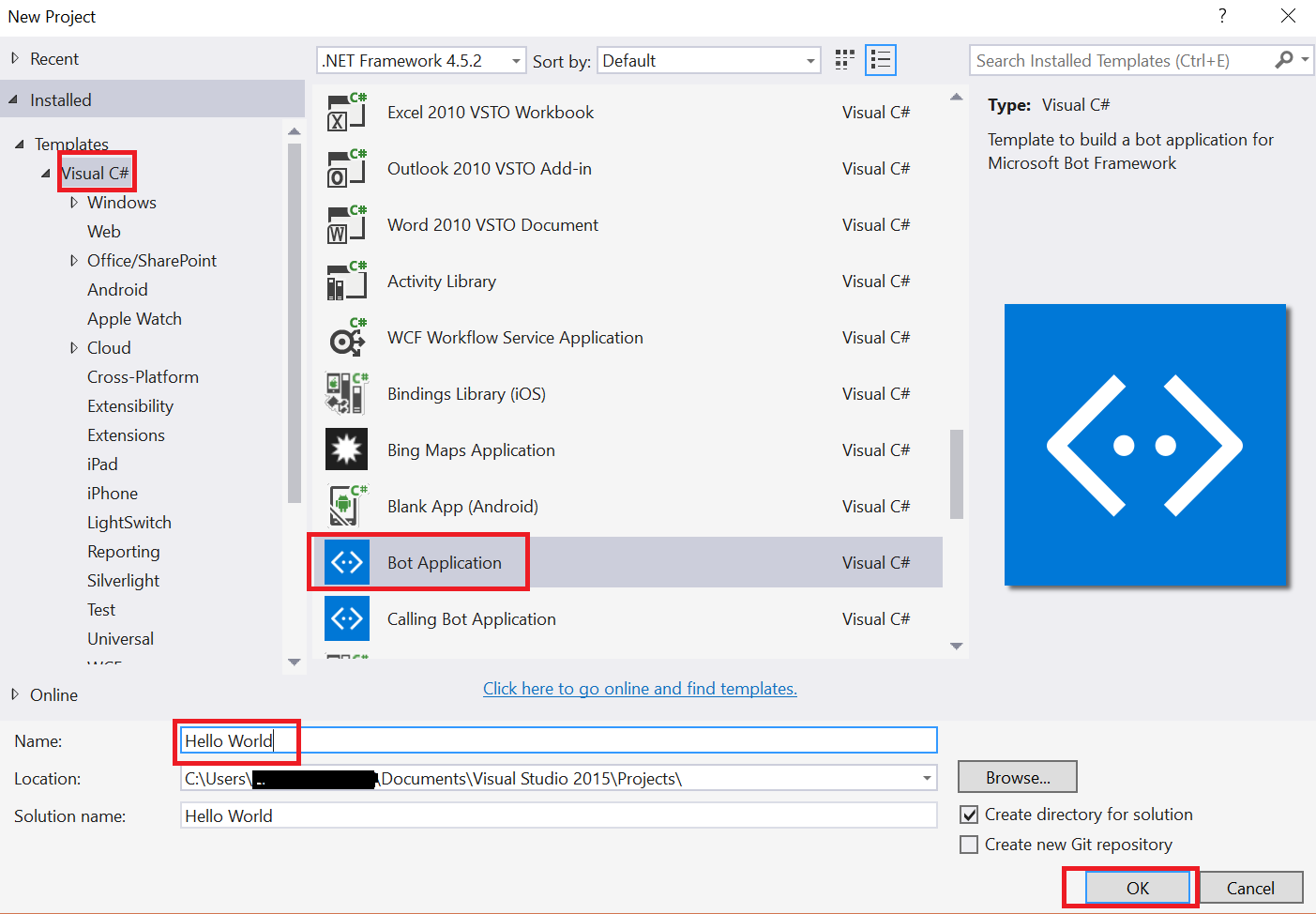Click into the project Name field
This screenshot has width=1316, height=914.
559,740
